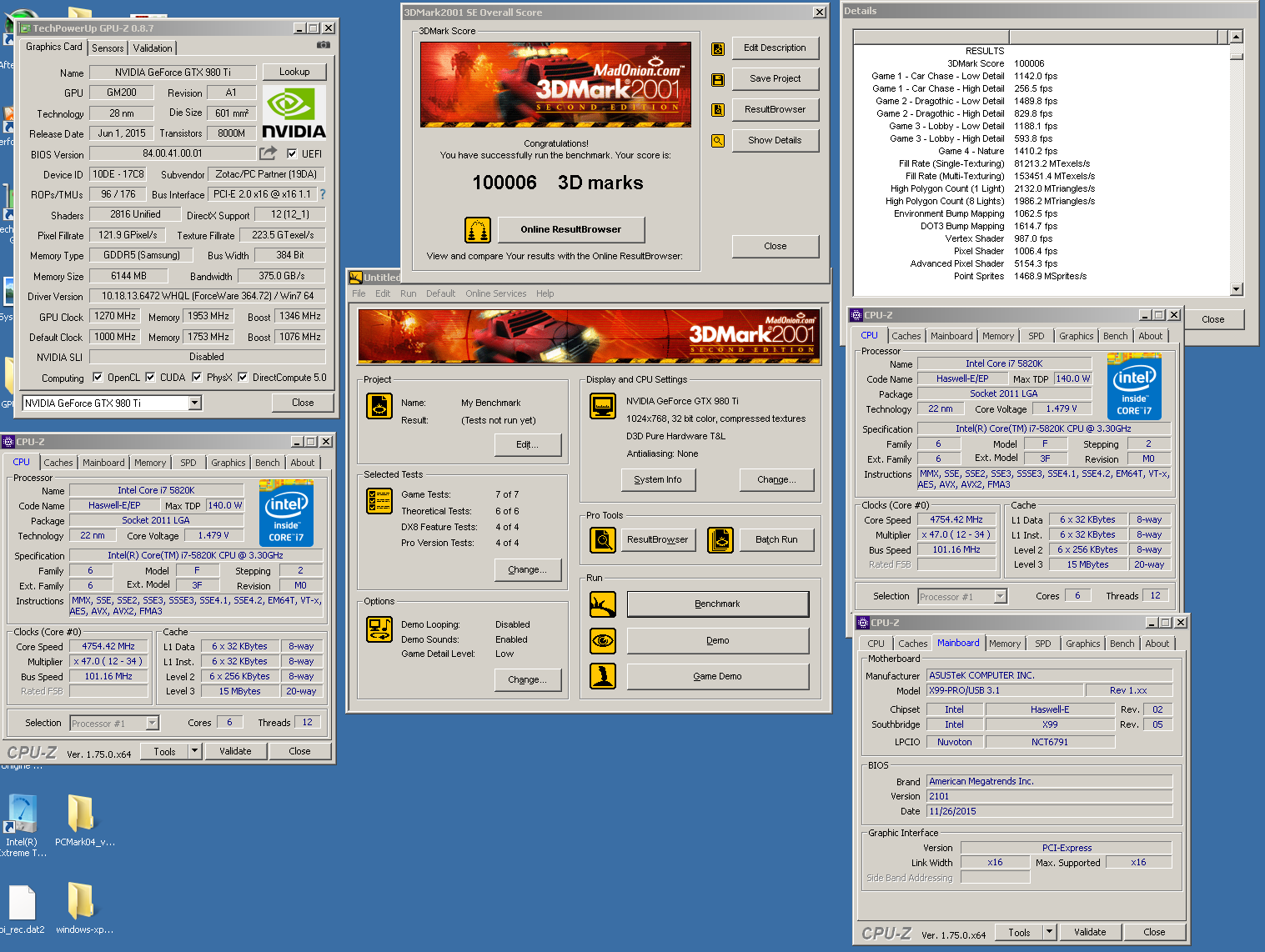This screenshot has width=1265, height=952.
Task: Click Intel Core i7 logo in lower-left CPU-Z
Action: [x=286, y=513]
